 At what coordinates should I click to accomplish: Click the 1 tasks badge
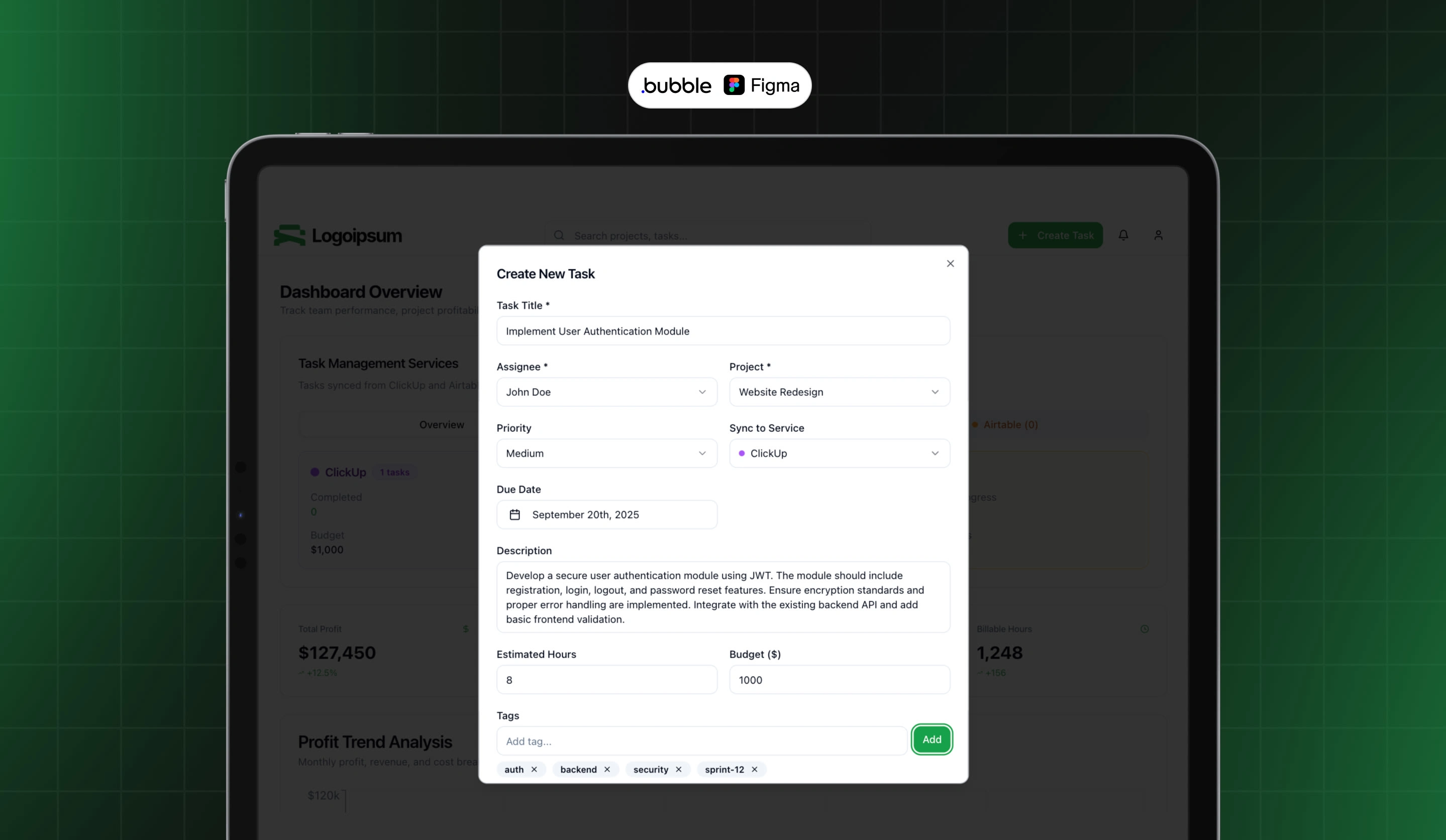(x=395, y=472)
